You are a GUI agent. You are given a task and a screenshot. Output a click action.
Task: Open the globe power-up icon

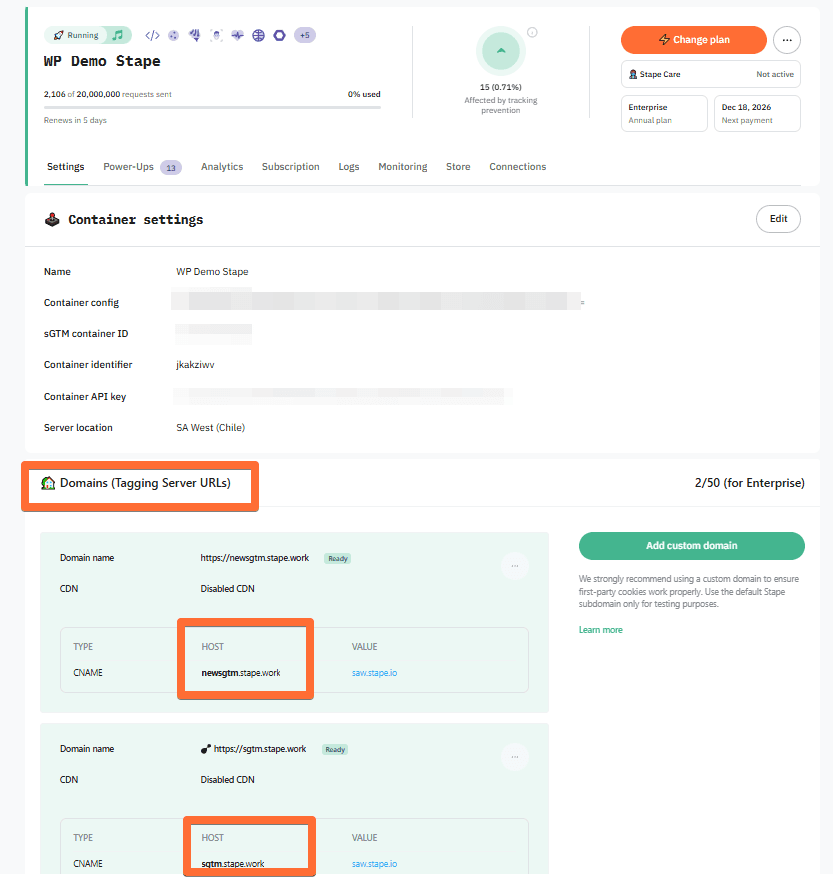[x=258, y=34]
